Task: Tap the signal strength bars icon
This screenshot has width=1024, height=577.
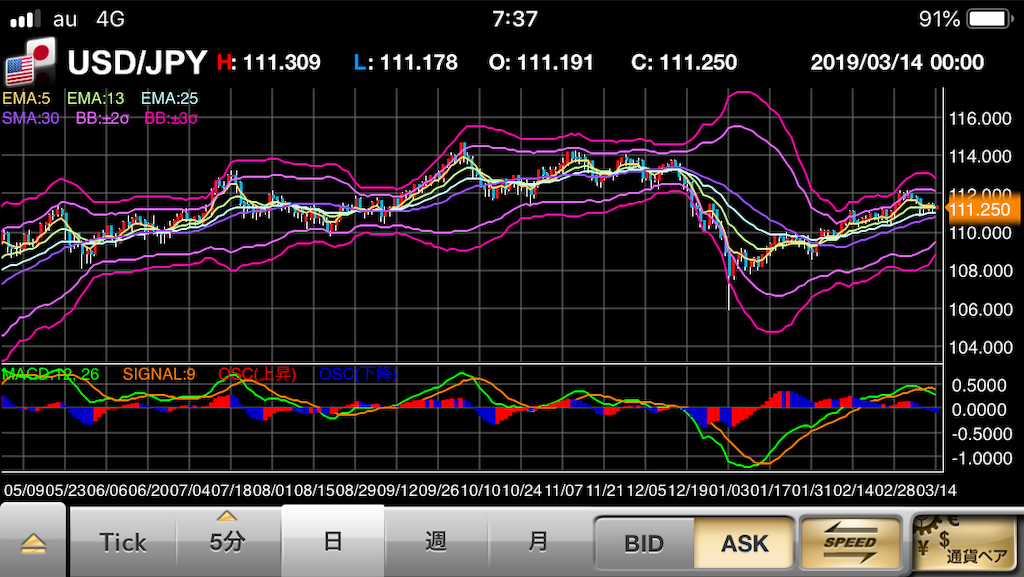Action: [x=25, y=18]
